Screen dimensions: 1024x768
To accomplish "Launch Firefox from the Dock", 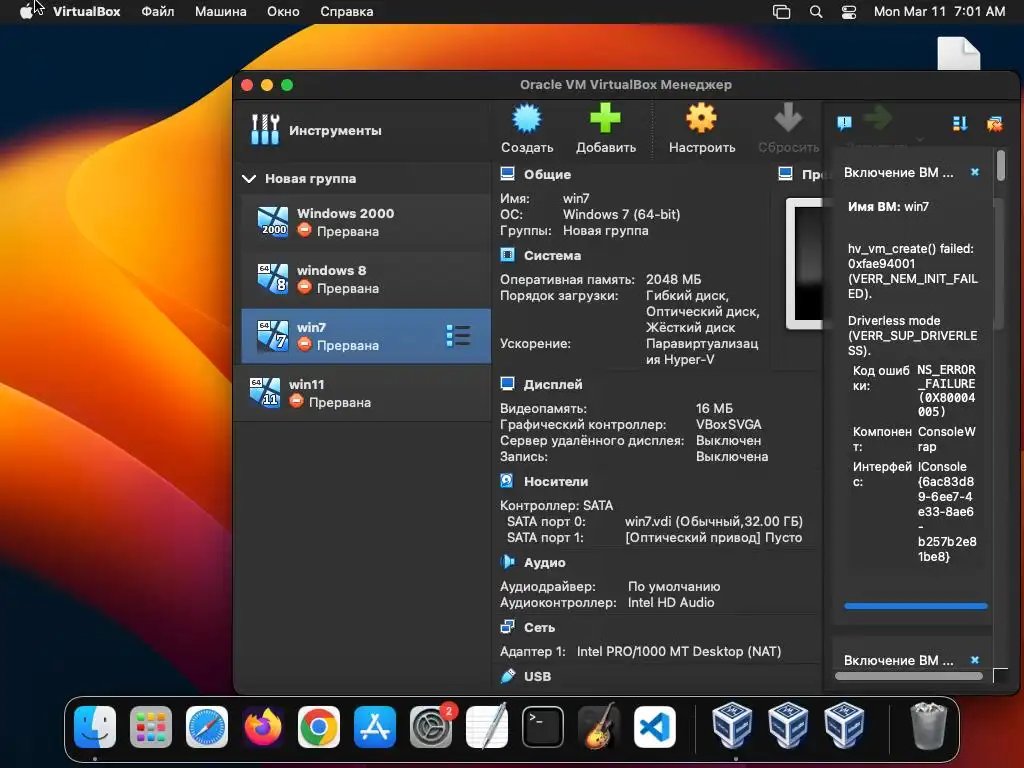I will pos(263,727).
